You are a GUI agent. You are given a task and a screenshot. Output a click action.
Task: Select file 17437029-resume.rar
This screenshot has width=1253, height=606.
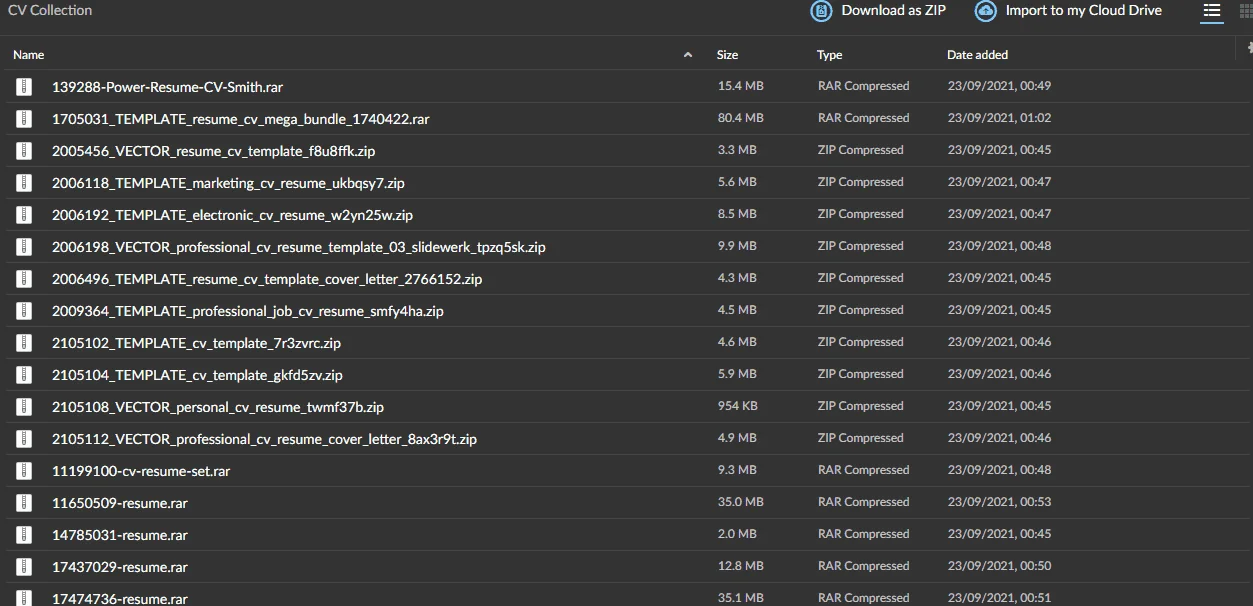point(120,567)
